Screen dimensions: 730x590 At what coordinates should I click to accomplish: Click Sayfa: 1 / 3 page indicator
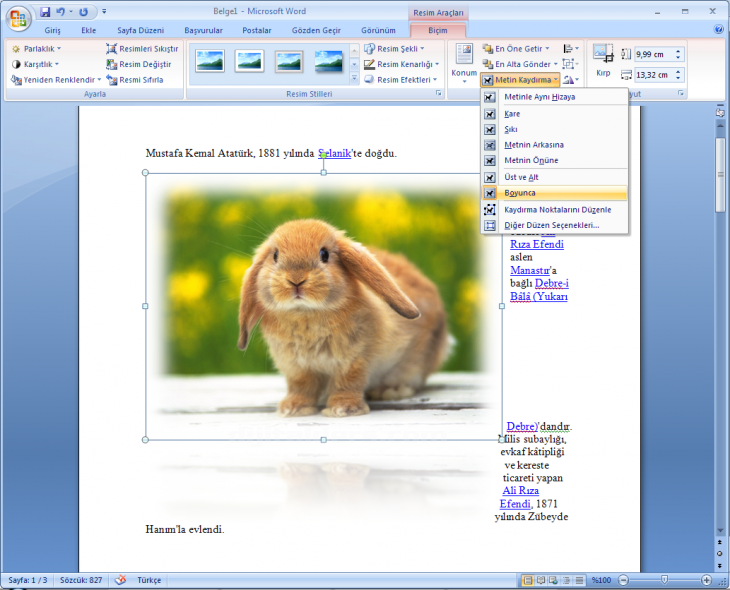coord(28,580)
